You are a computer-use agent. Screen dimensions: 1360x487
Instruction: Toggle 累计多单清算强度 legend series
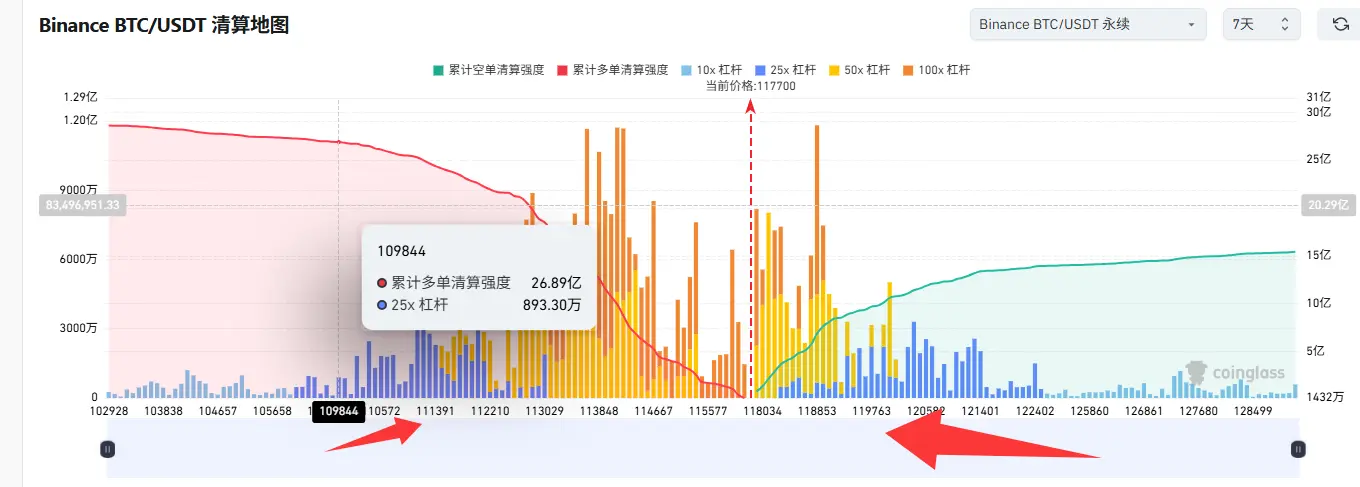point(613,70)
